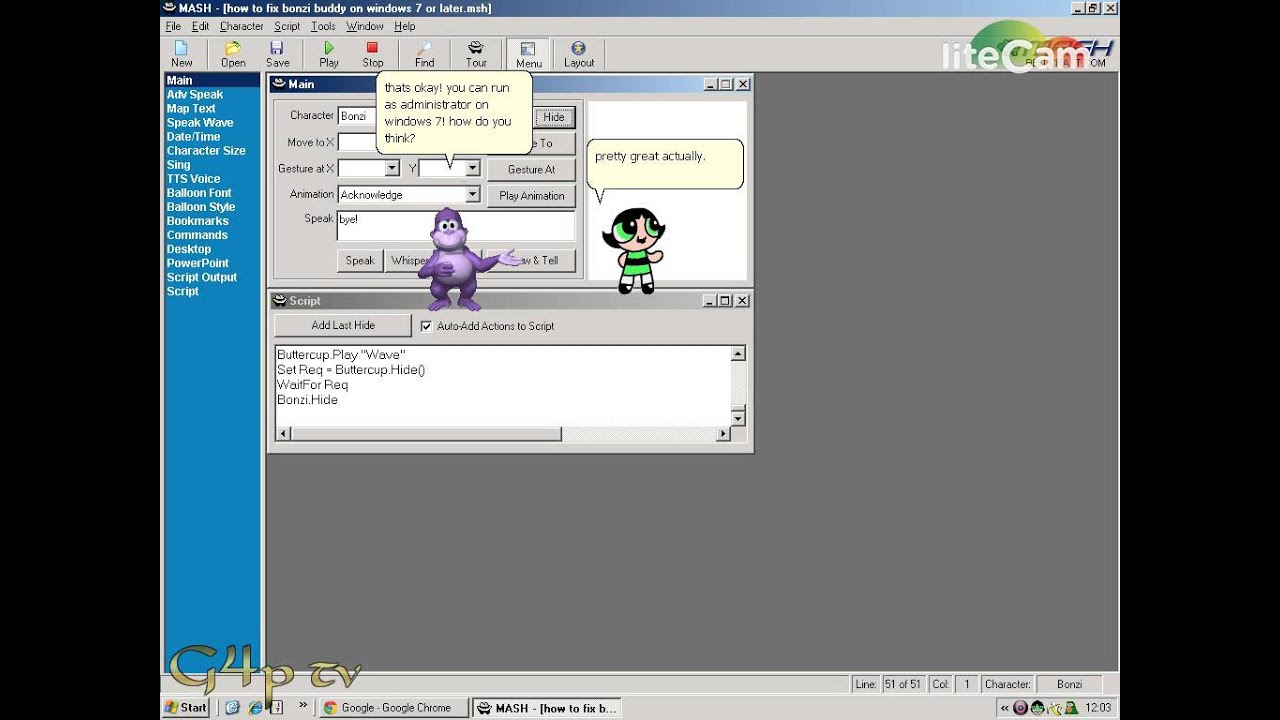Screen dimensions: 1280x720
Task: Click the Speak button
Action: (x=360, y=260)
